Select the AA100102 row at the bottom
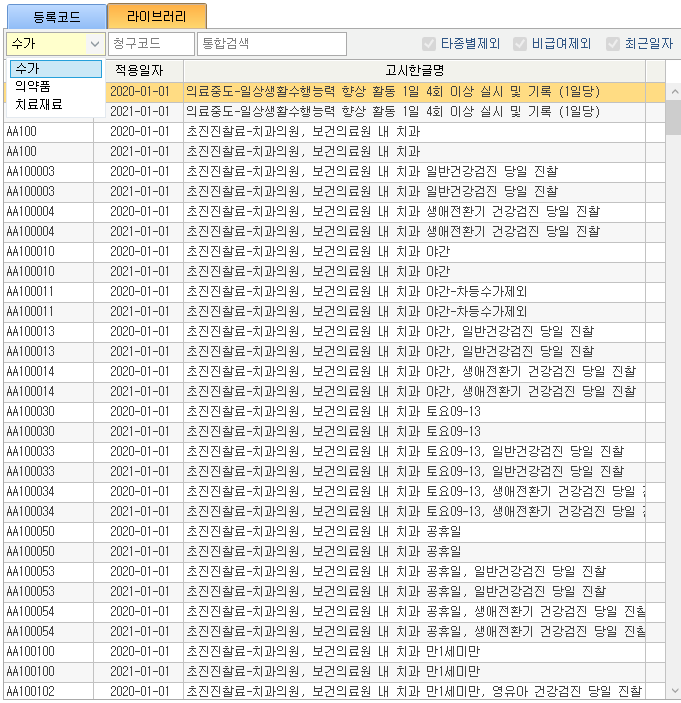681x703 pixels. click(300, 691)
